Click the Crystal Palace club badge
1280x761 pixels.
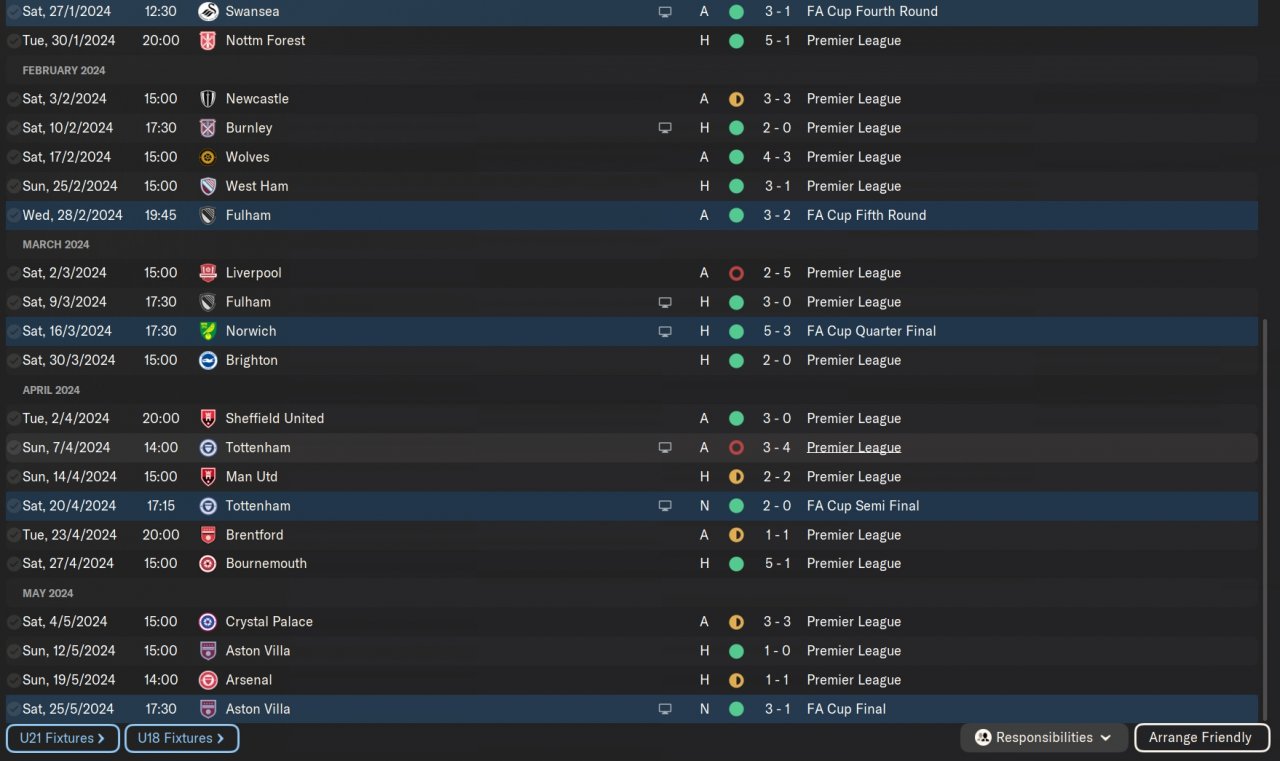point(208,622)
